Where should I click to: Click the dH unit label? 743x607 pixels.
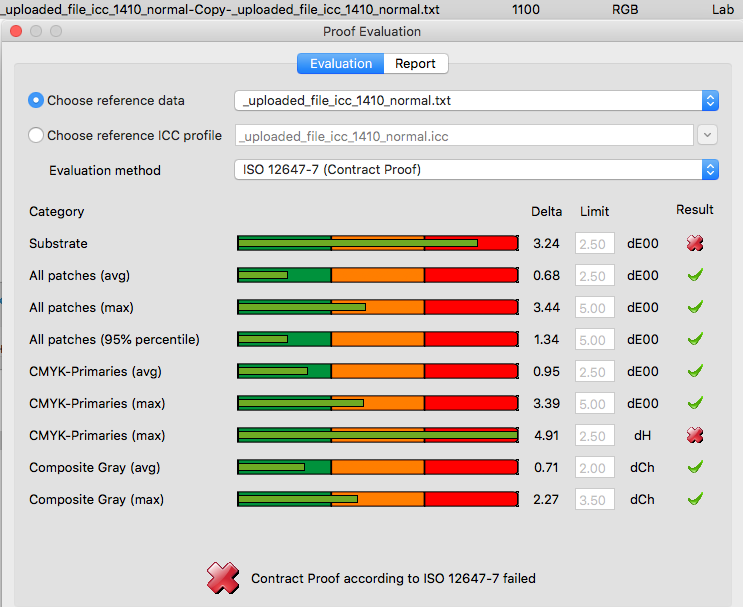tap(642, 435)
